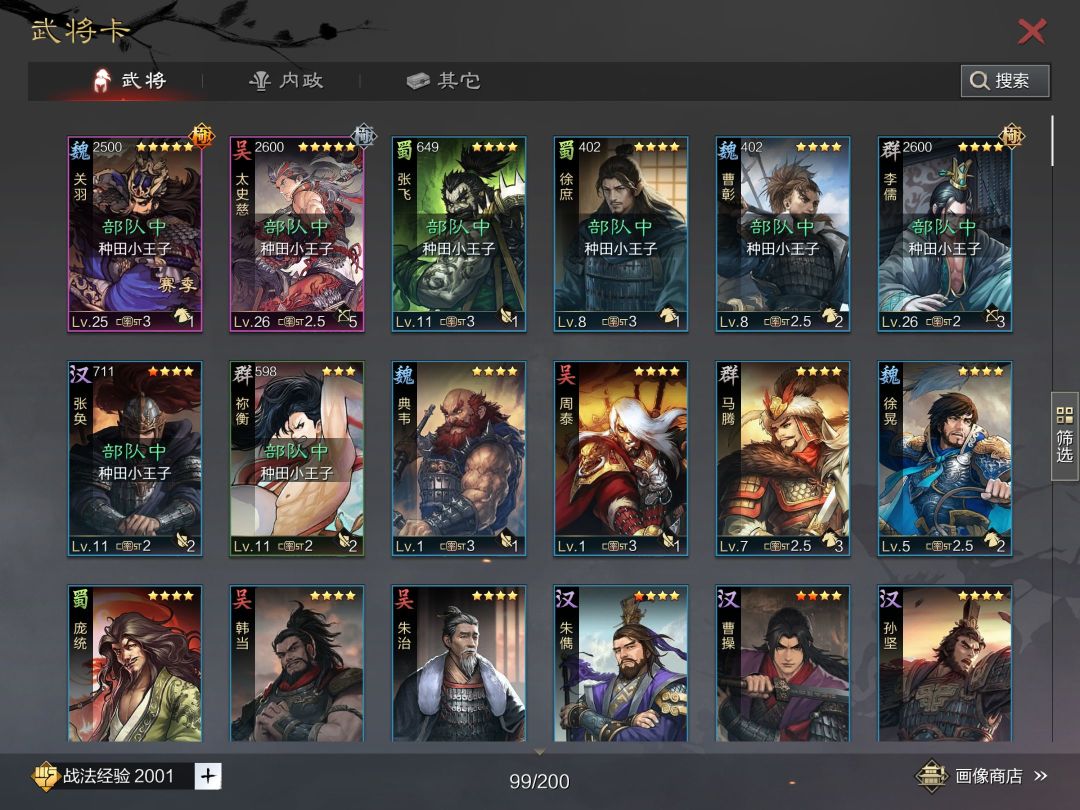Click the 画像商店 pavilion icon
Image resolution: width=1080 pixels, height=810 pixels.
coord(931,776)
